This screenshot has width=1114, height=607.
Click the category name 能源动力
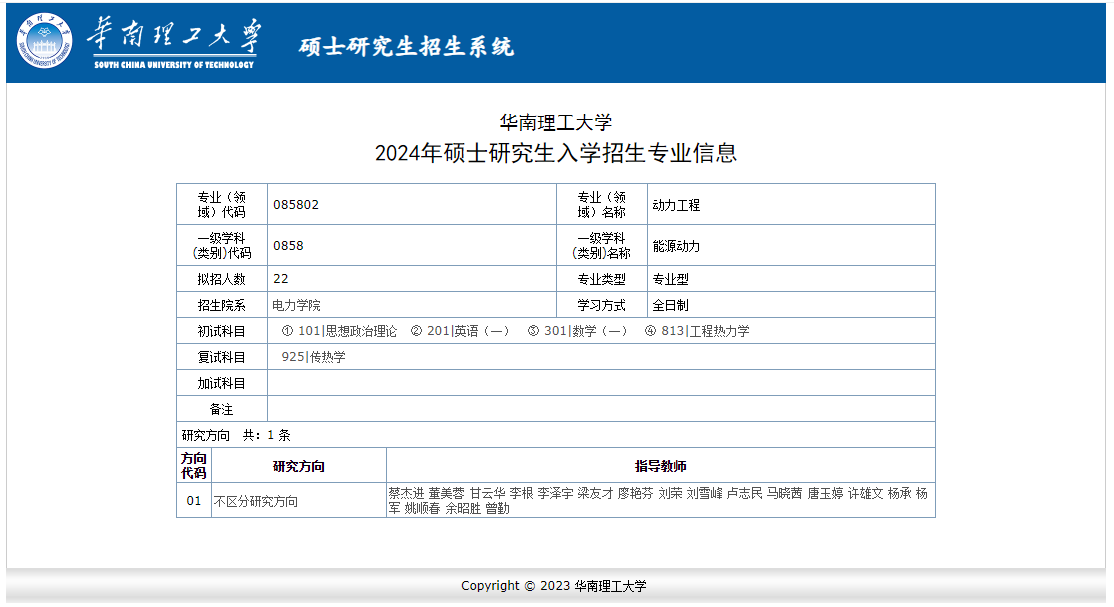676,246
